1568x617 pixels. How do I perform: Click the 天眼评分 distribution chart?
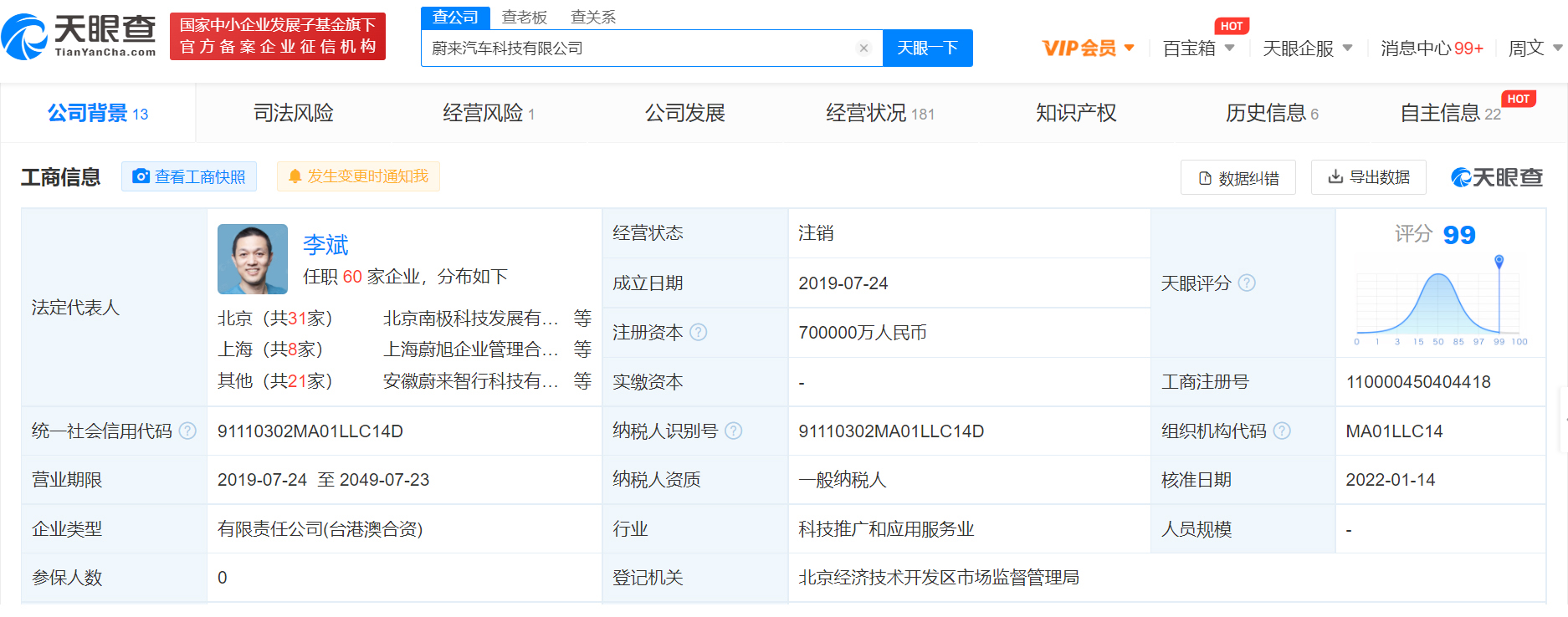pyautogui.click(x=1440, y=302)
